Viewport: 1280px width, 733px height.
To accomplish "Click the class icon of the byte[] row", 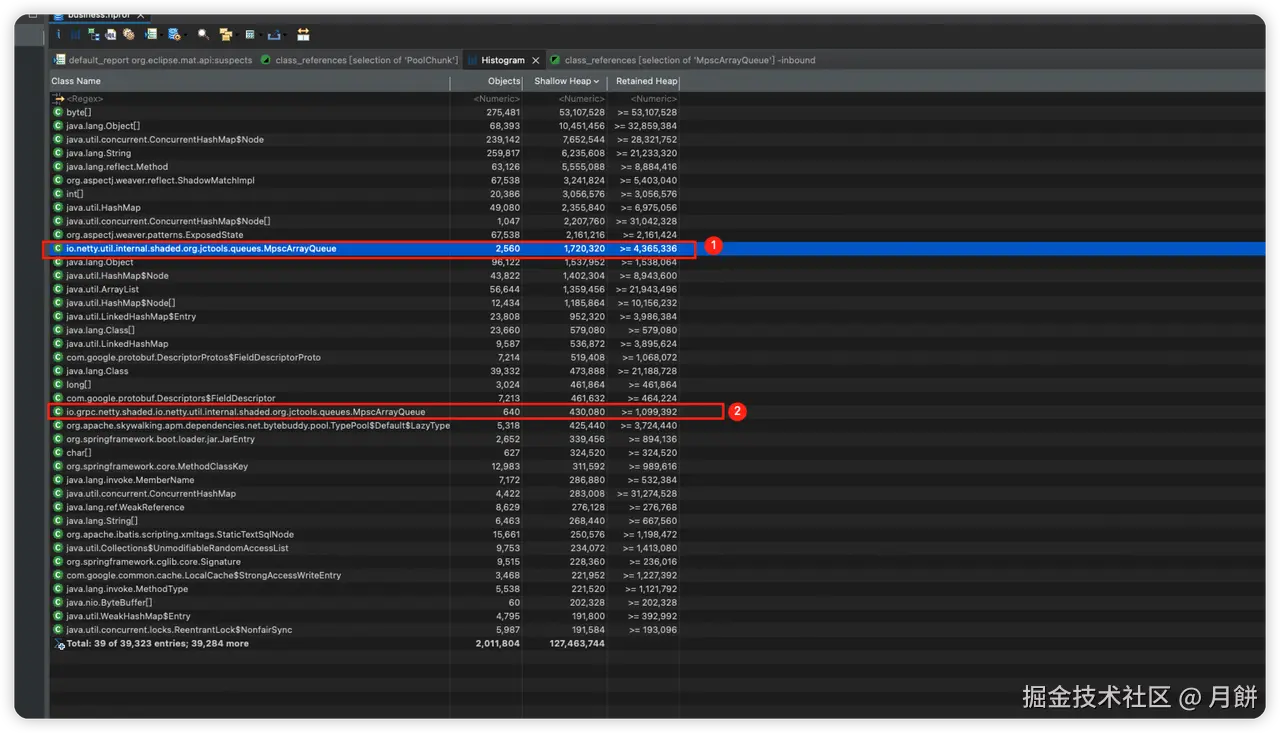I will (58, 112).
